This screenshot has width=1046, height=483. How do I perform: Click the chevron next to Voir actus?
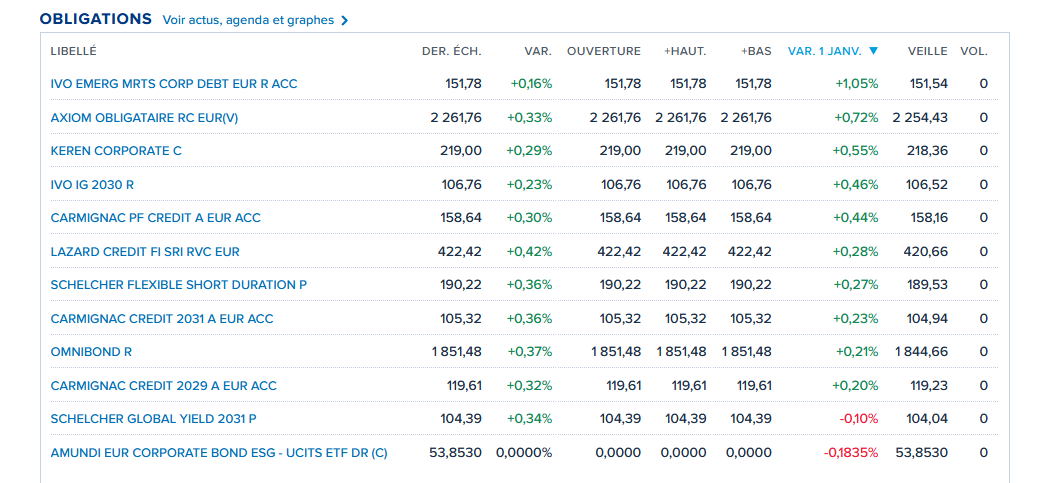[345, 20]
